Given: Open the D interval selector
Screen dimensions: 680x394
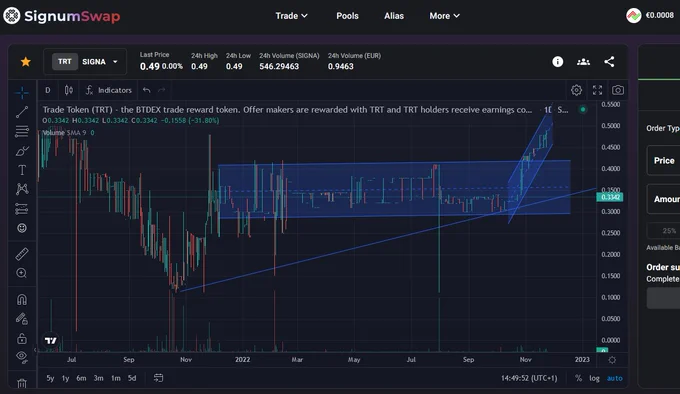Looking at the screenshot, I should (x=48, y=90).
